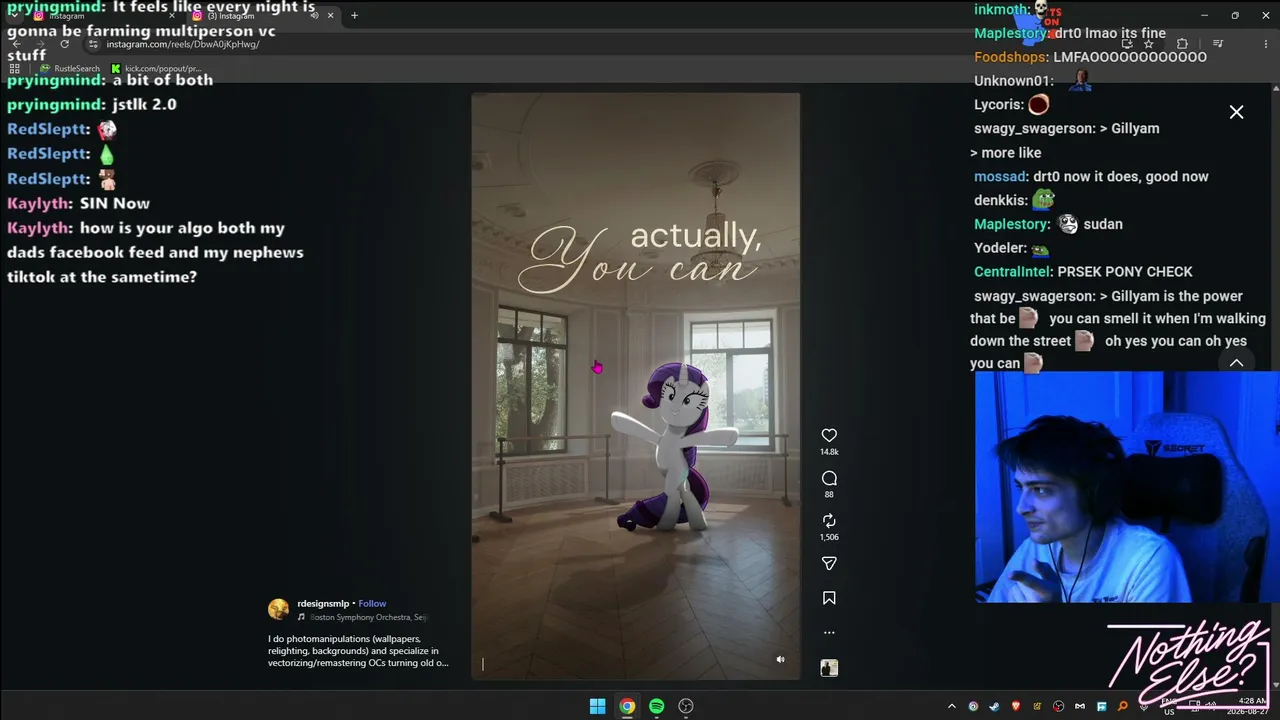Open the microphone tray icon
The height and width of the screenshot is (720, 1280).
(1143, 706)
